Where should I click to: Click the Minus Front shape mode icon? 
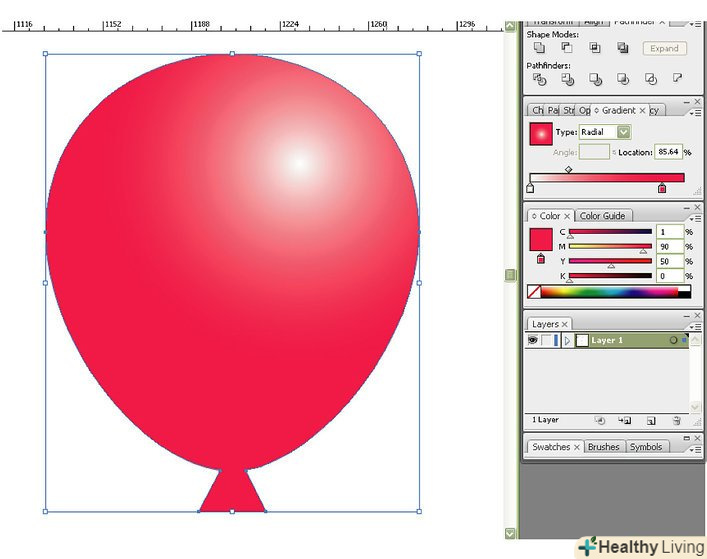(x=566, y=47)
